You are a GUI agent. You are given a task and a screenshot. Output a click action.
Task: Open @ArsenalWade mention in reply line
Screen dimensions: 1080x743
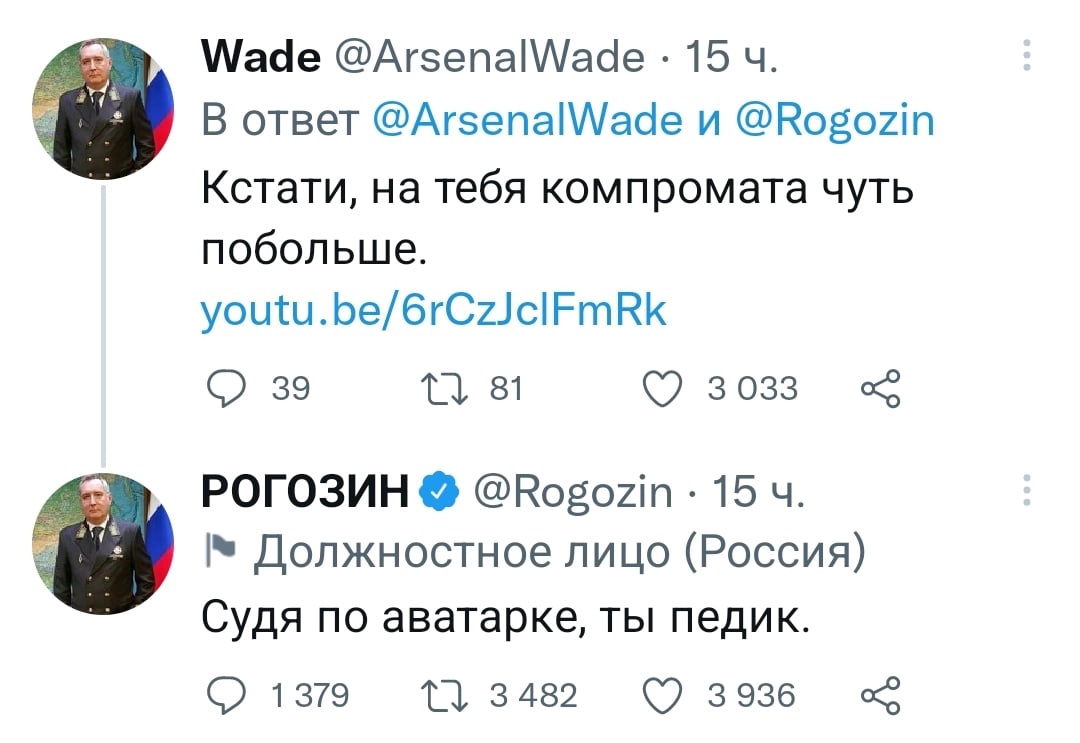528,121
